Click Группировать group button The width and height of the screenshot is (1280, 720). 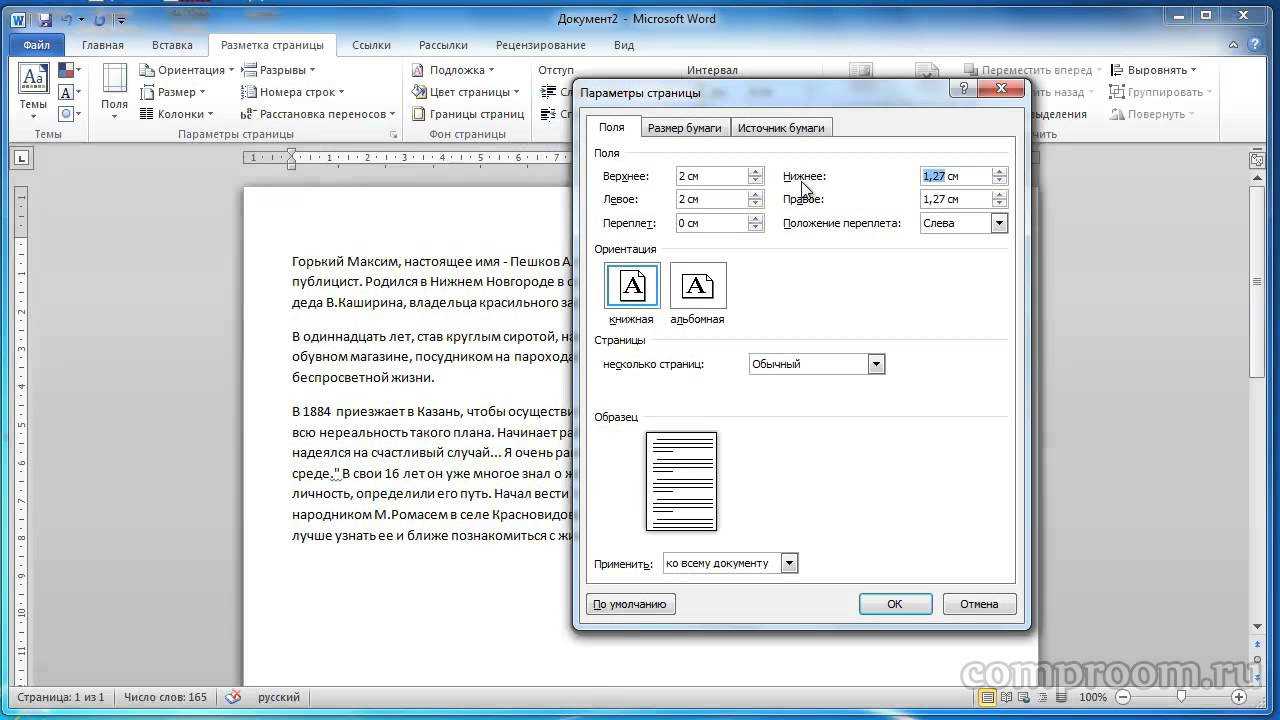[1160, 92]
